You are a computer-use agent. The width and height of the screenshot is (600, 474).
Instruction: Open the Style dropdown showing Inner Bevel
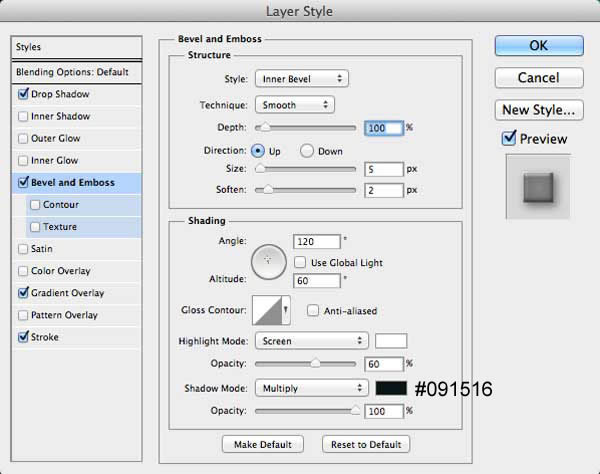coord(302,79)
